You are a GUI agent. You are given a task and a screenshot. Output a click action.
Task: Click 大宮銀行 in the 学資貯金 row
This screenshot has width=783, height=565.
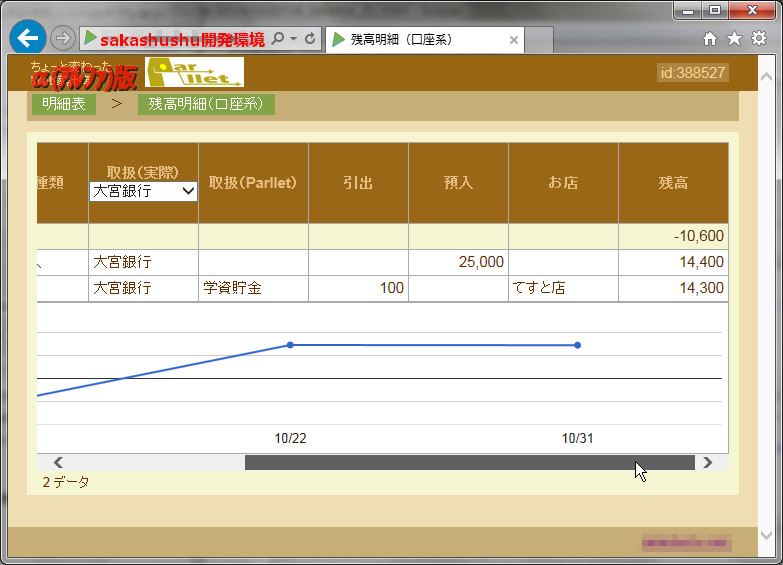point(143,288)
